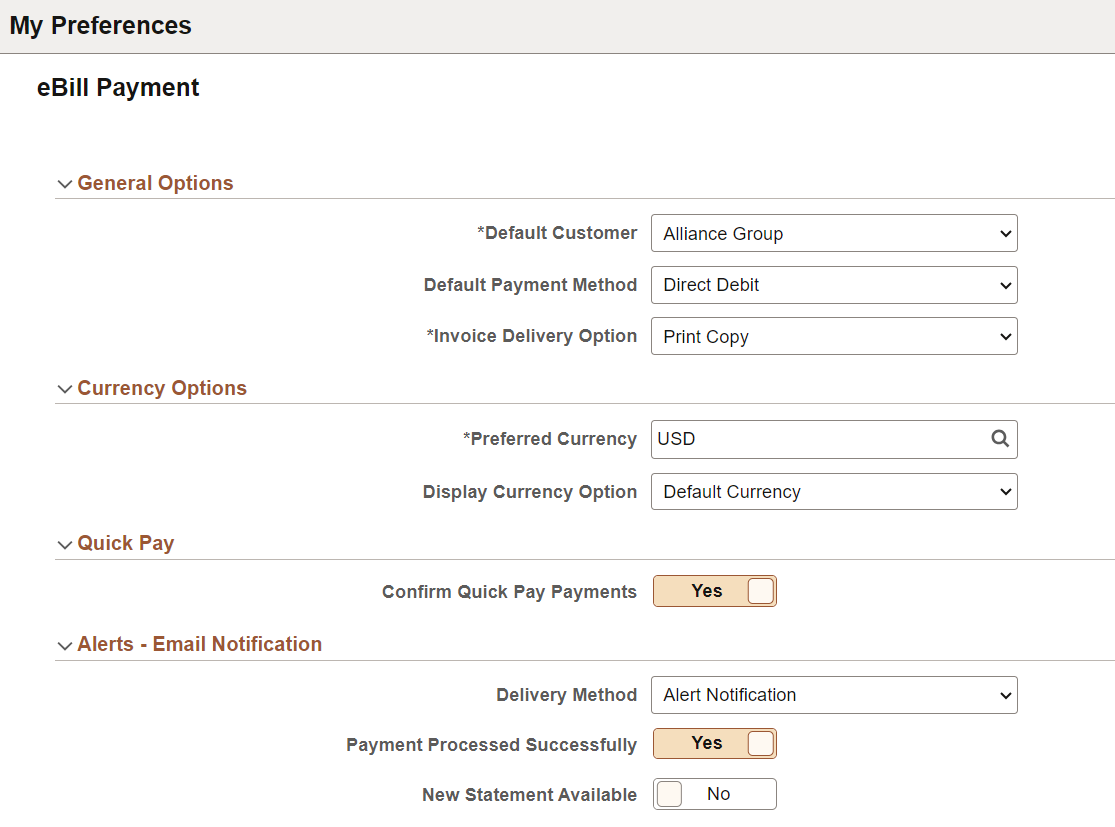
Task: Turn off Payment Processed Successfully notifications
Action: 715,743
